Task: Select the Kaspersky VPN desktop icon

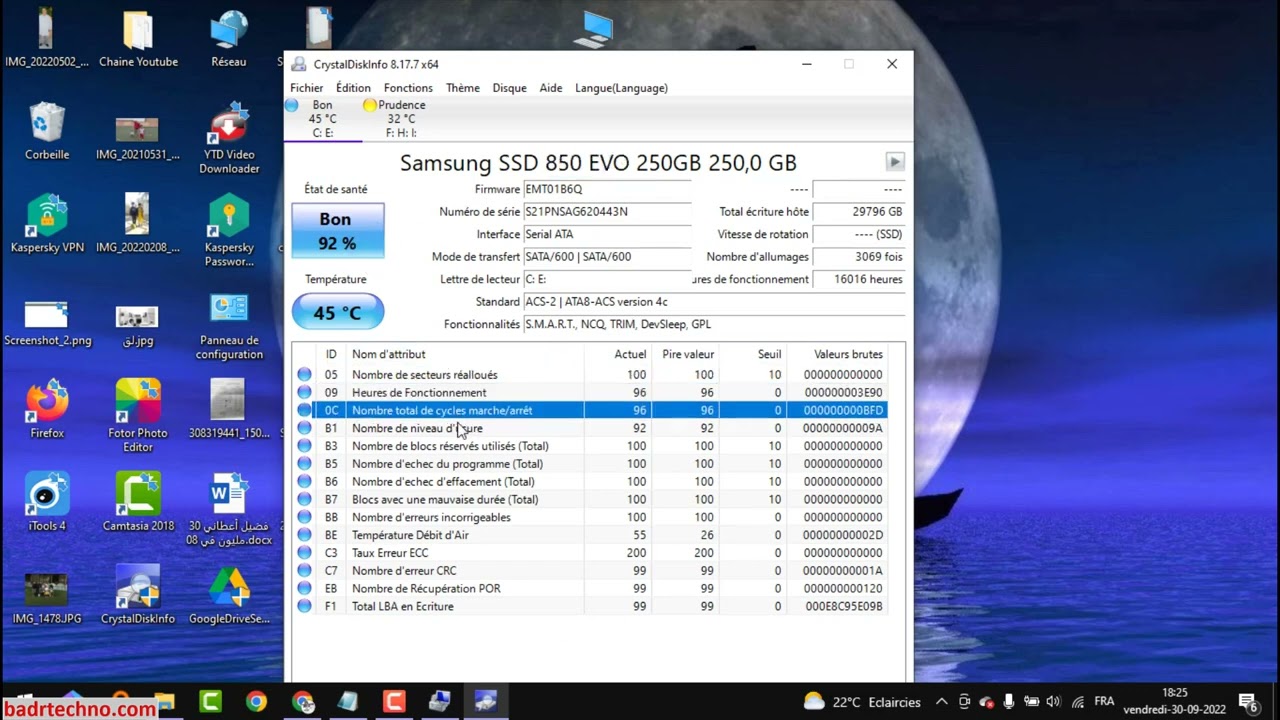Action: coord(47,224)
